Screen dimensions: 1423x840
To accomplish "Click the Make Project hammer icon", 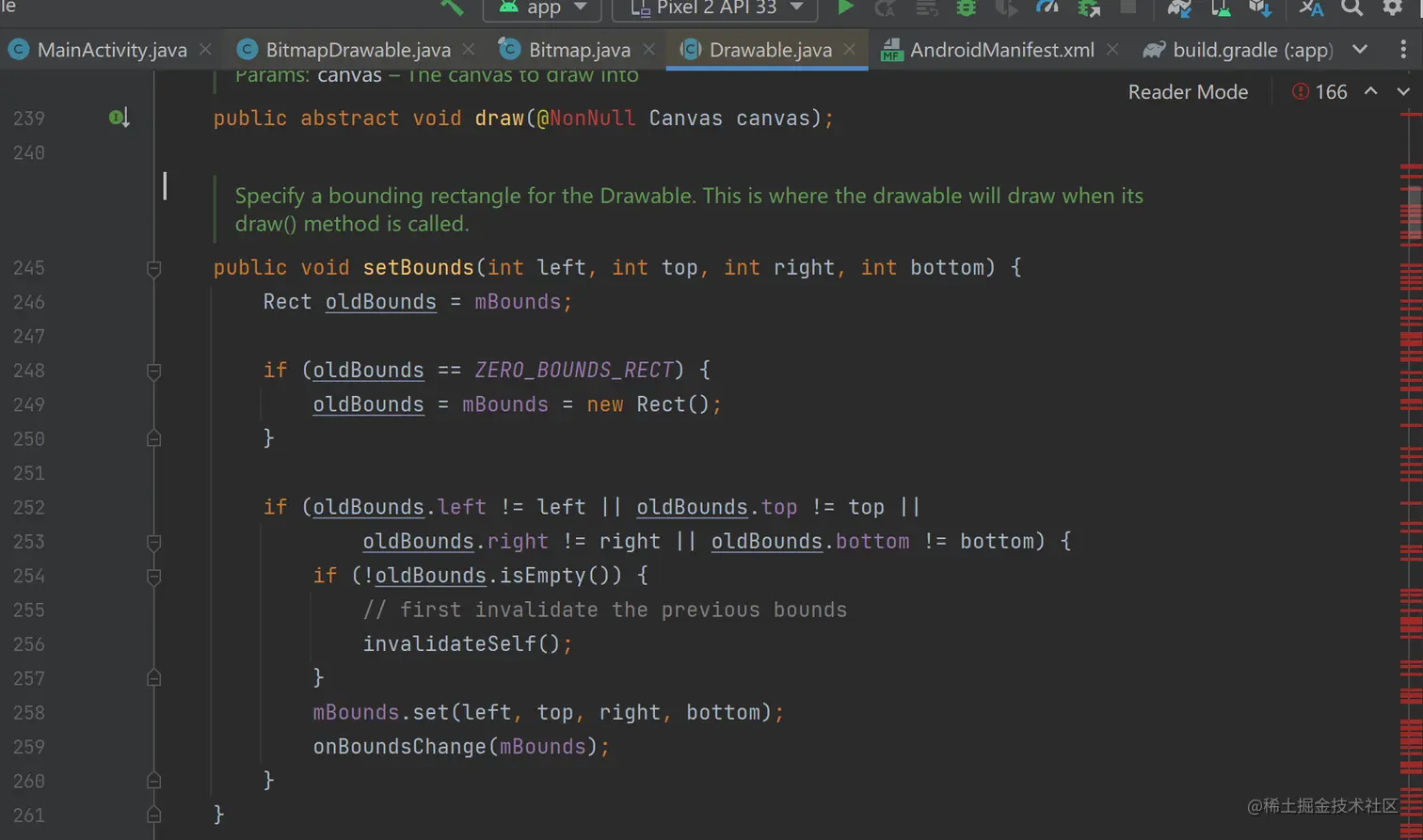I will tap(452, 8).
